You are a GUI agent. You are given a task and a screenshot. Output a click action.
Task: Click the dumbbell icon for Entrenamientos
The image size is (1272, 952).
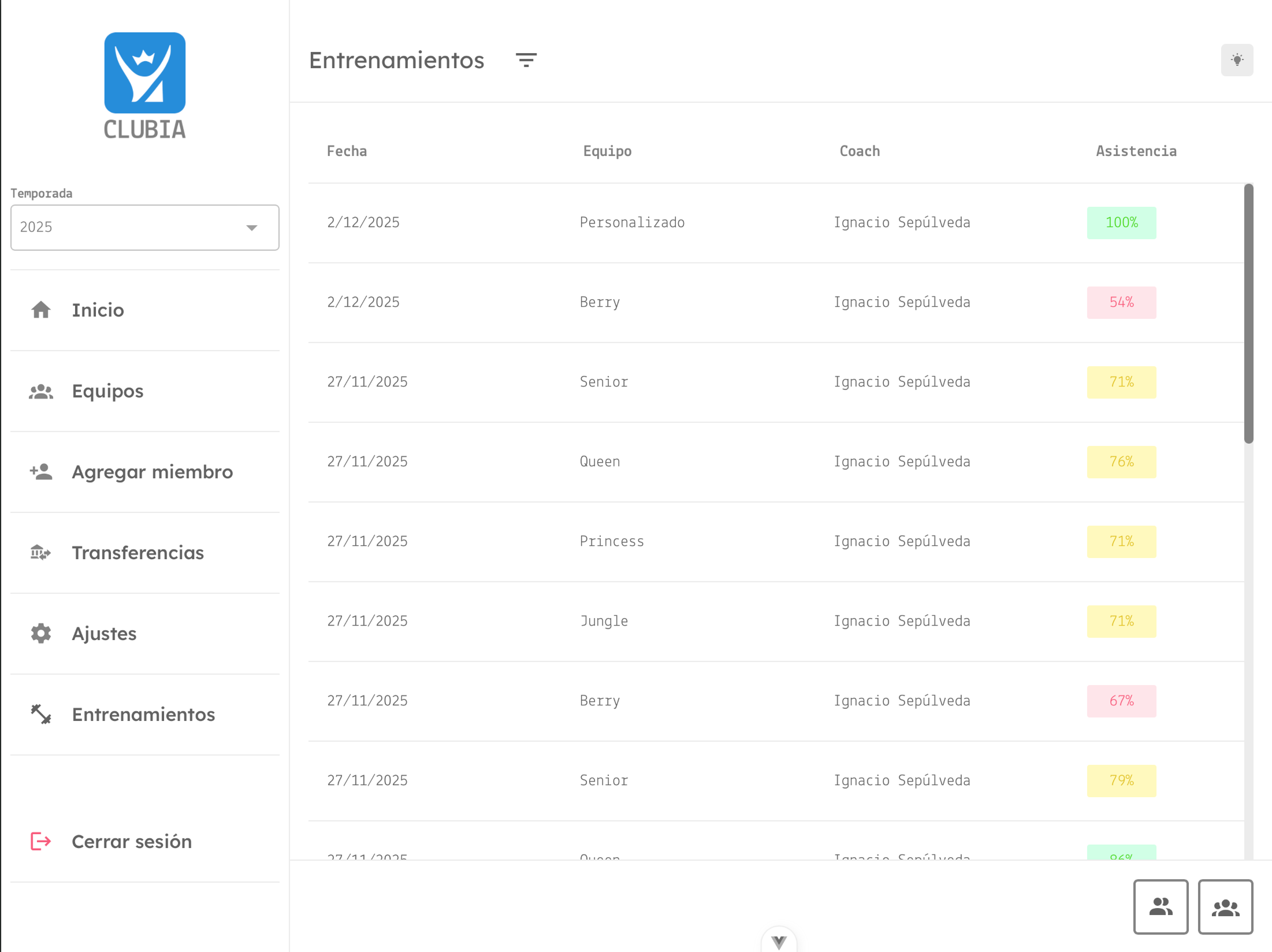click(41, 715)
